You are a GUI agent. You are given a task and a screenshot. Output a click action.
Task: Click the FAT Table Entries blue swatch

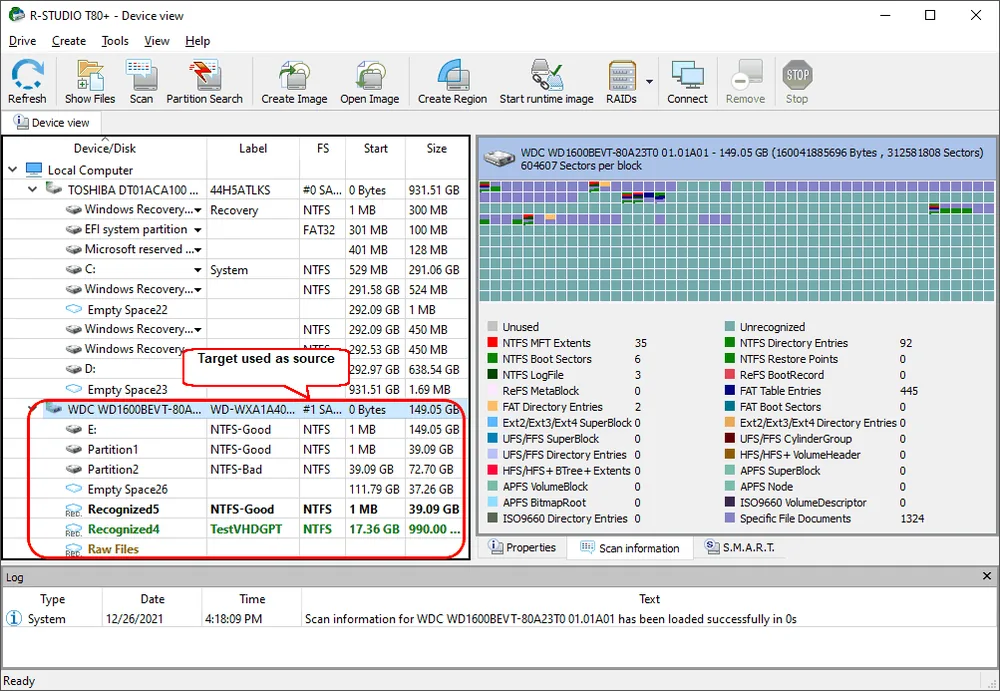pos(730,391)
